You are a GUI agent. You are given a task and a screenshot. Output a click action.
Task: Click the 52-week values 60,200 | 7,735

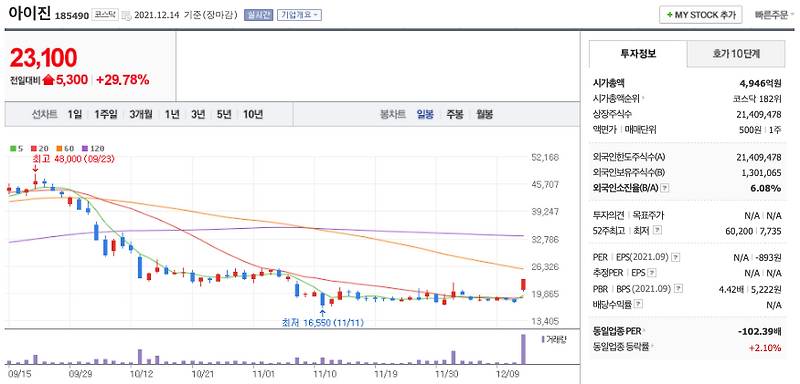[753, 231]
